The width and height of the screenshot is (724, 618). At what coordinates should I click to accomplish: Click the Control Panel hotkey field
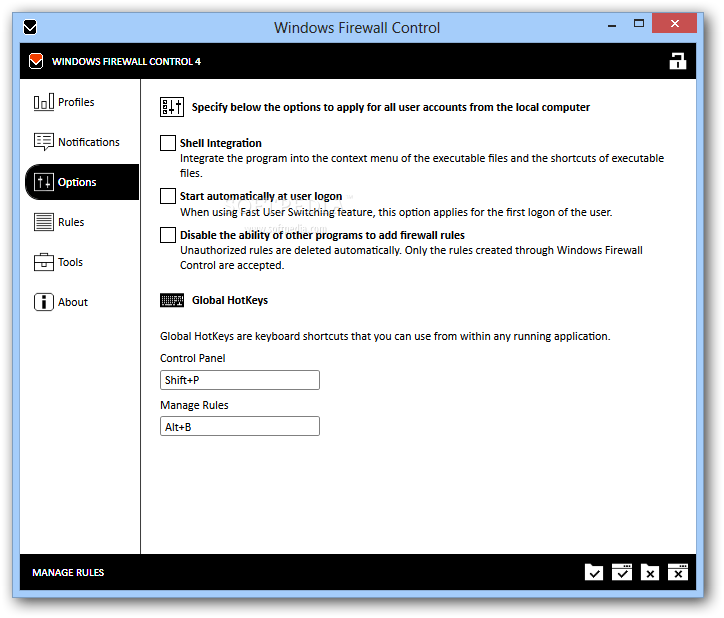click(240, 380)
